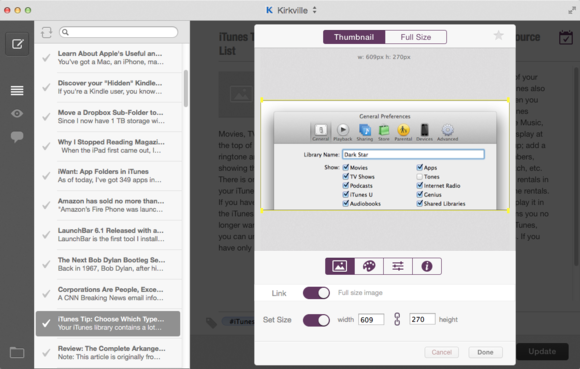Click the image placeholder icon in the post
This screenshot has width=580, height=369.
tap(241, 94)
